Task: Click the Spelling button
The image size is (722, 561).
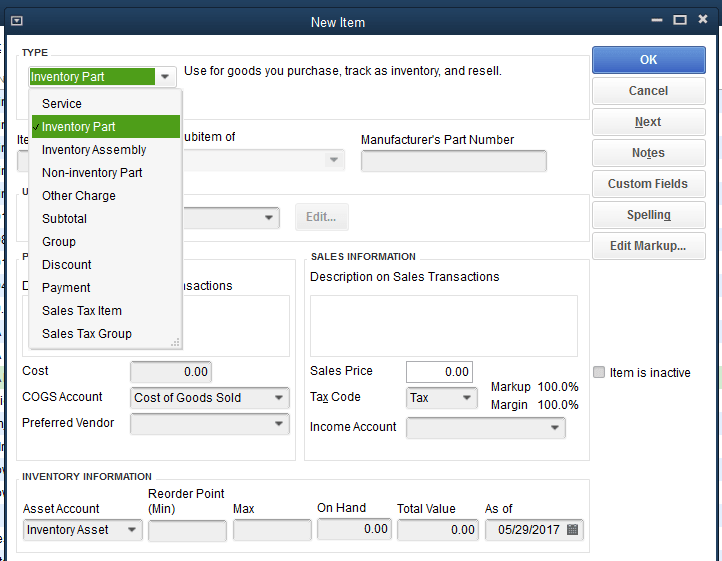Action: [x=648, y=215]
